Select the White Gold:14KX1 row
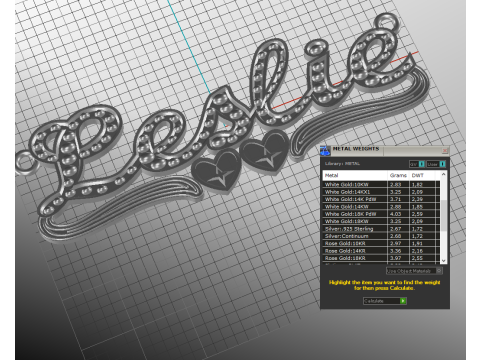This screenshot has height=360, width=480. [381, 192]
